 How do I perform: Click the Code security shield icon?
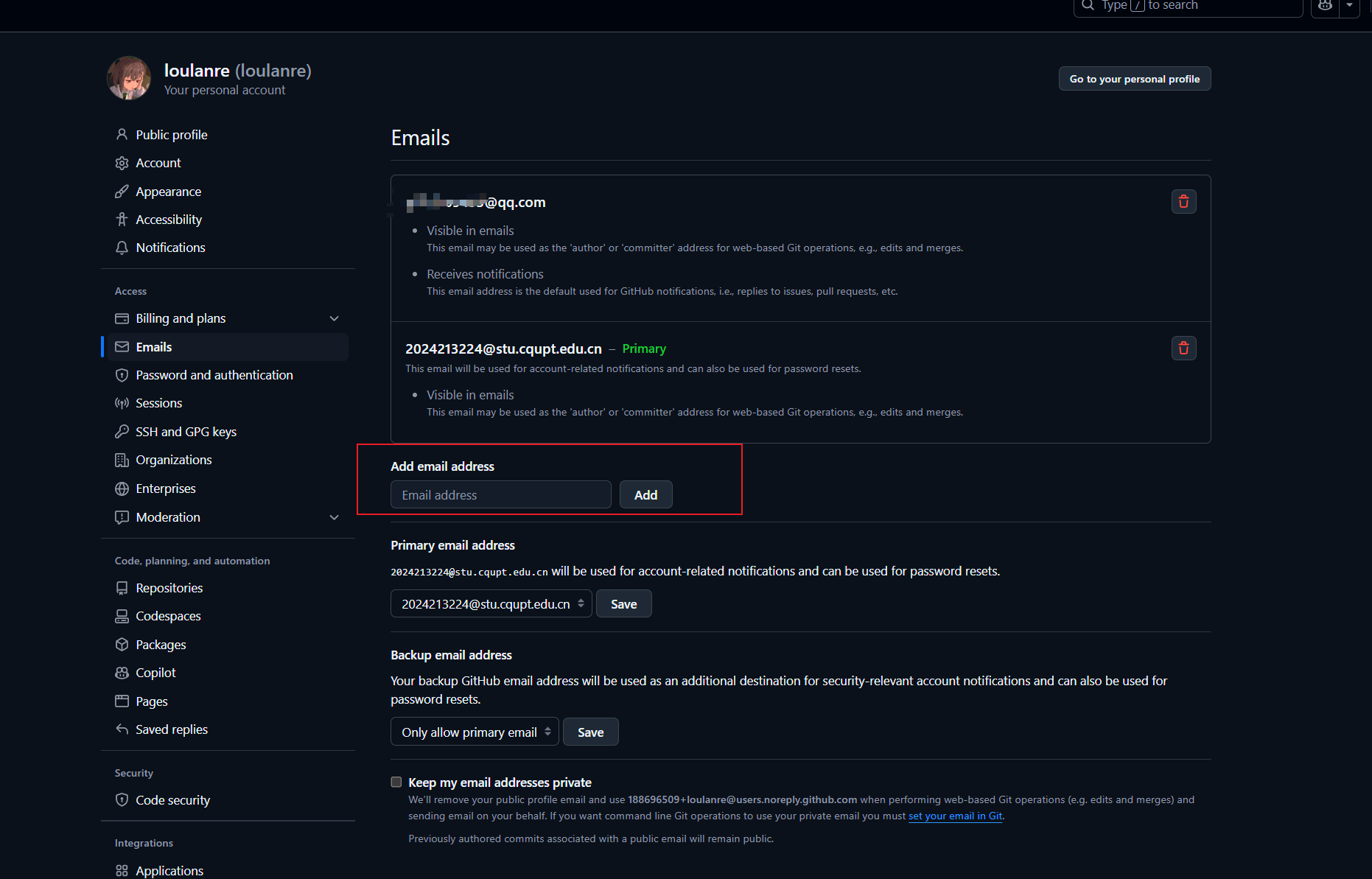[x=122, y=800]
